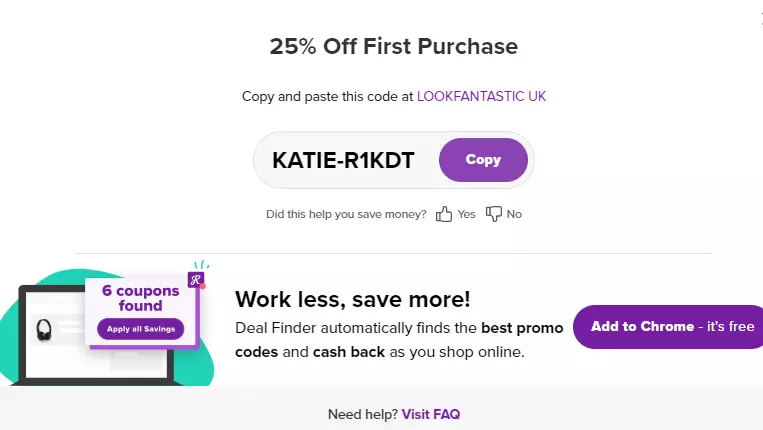Click the Apply all Savings pill
The height and width of the screenshot is (430, 763).
coord(141,329)
